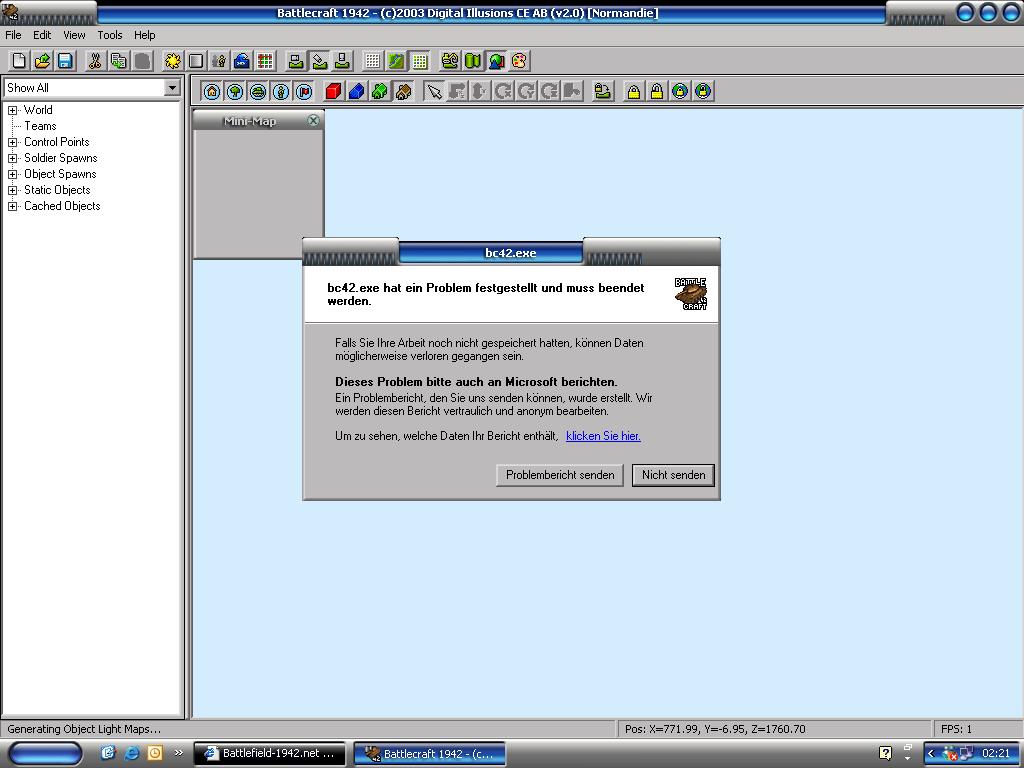
Task: Click the help question mark tray icon
Action: pyautogui.click(x=885, y=753)
